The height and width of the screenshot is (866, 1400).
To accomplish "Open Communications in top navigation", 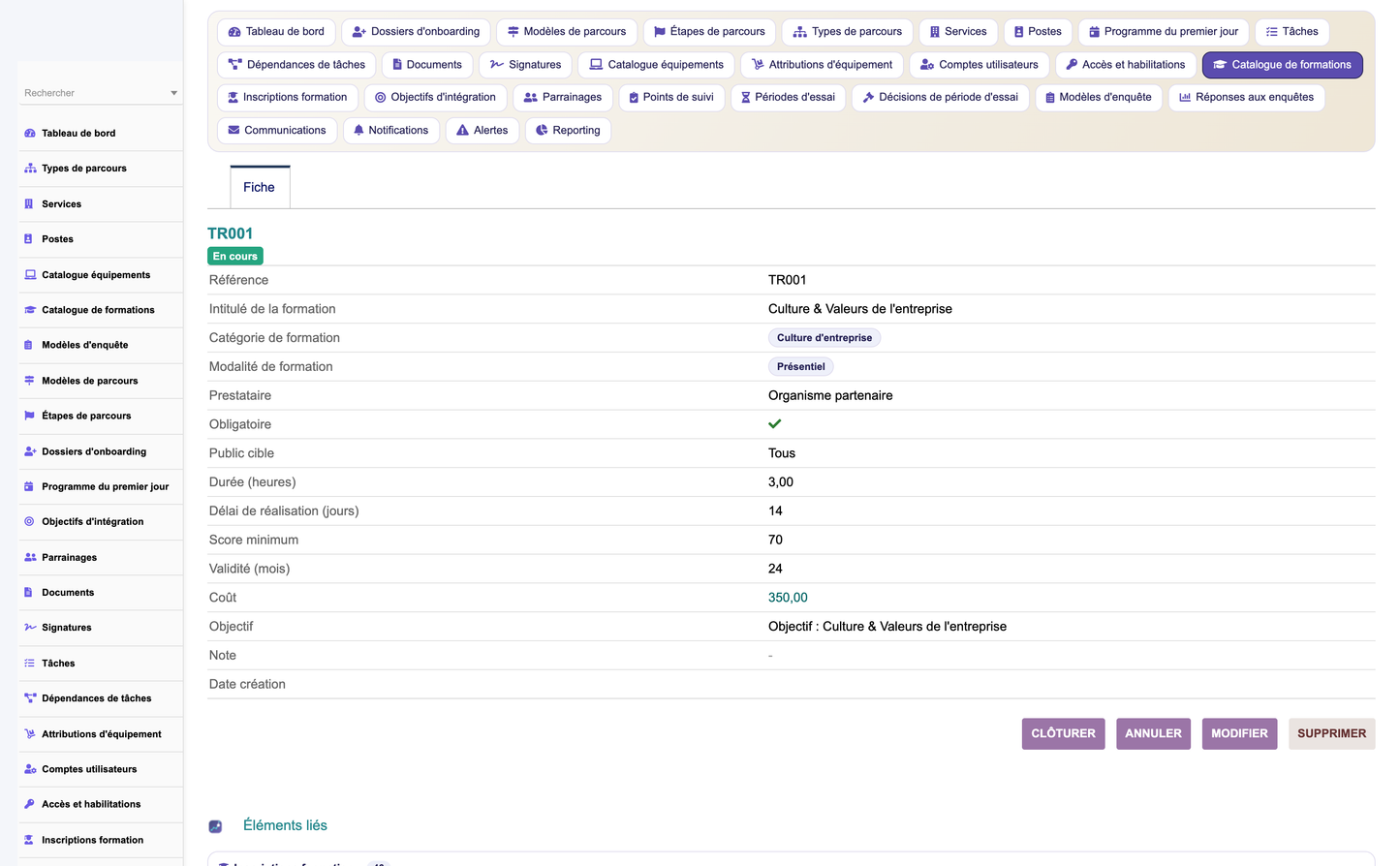I will tap(277, 131).
